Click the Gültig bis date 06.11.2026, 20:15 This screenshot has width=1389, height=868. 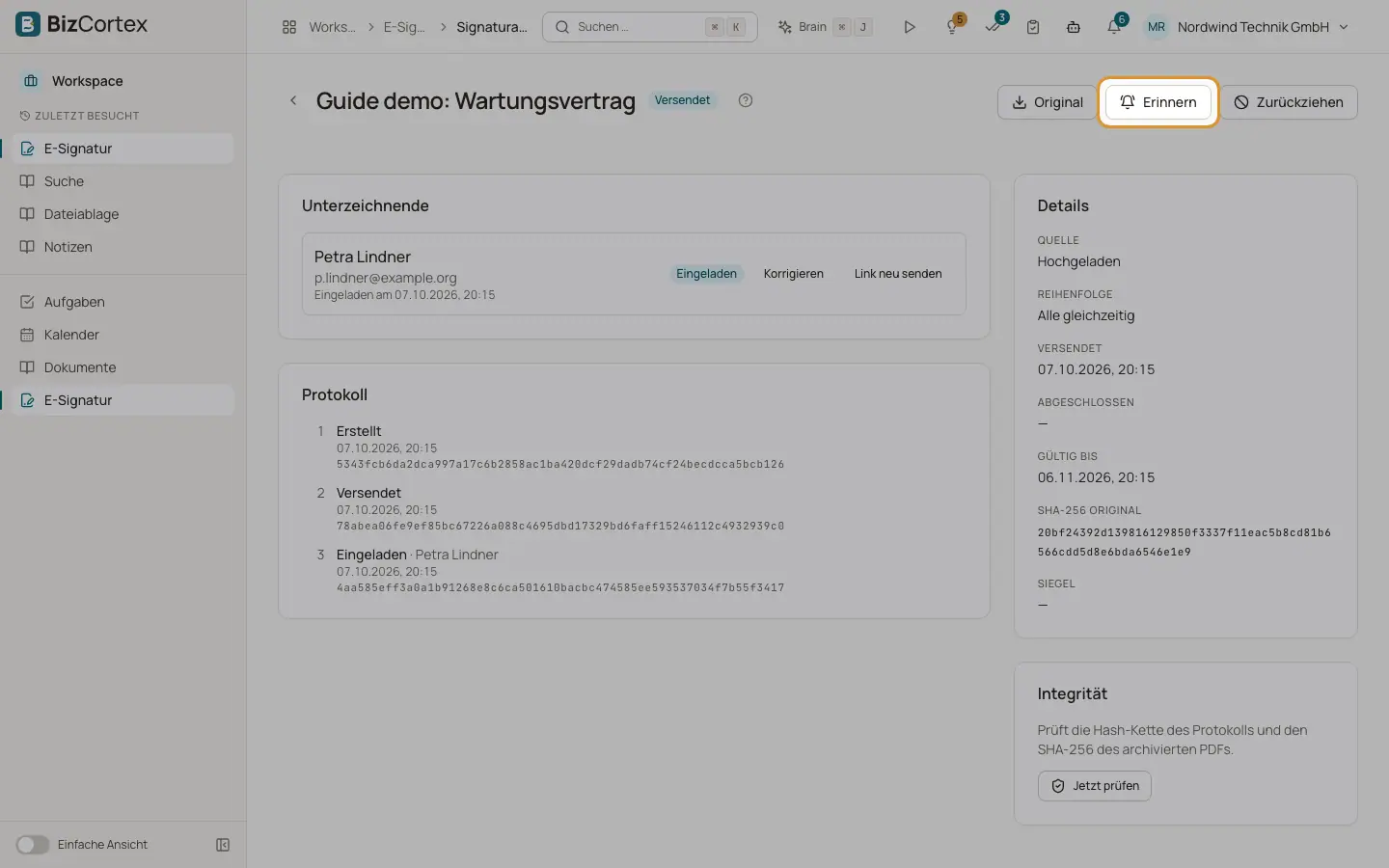coord(1096,477)
